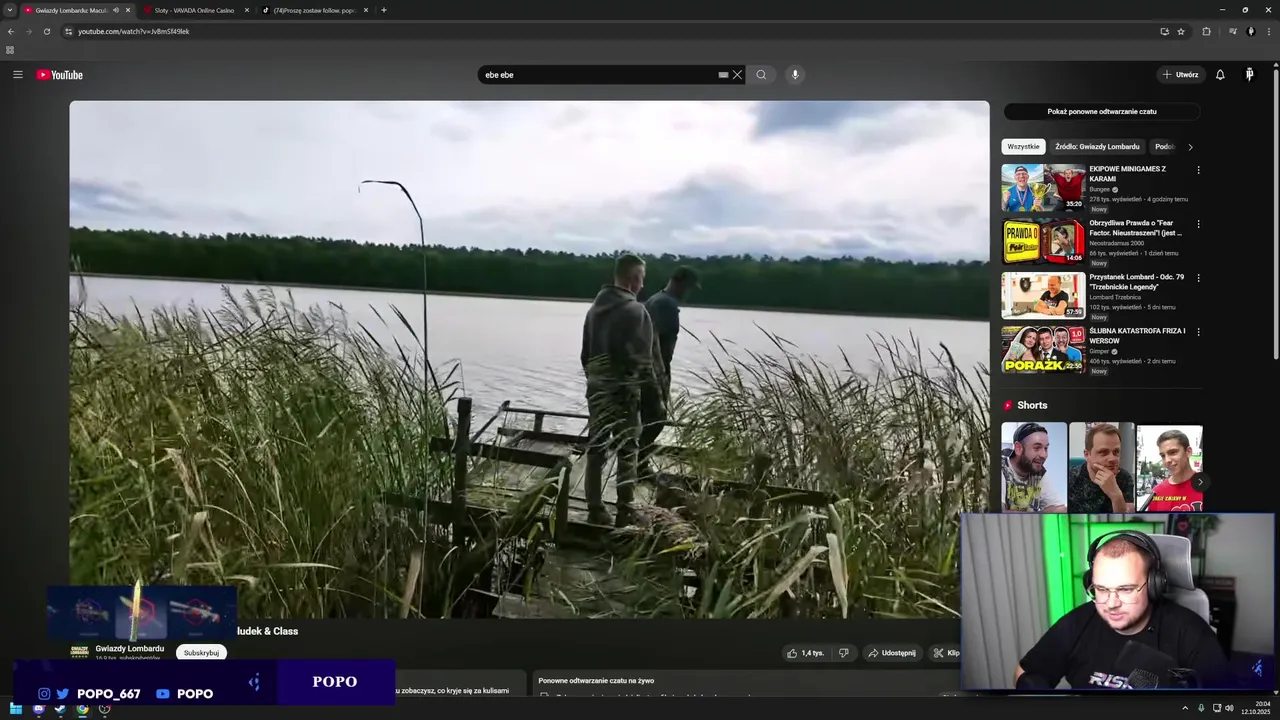Screen dimensions: 1280x720
Task: Mute the tab via its speaker icon
Action: click(116, 10)
